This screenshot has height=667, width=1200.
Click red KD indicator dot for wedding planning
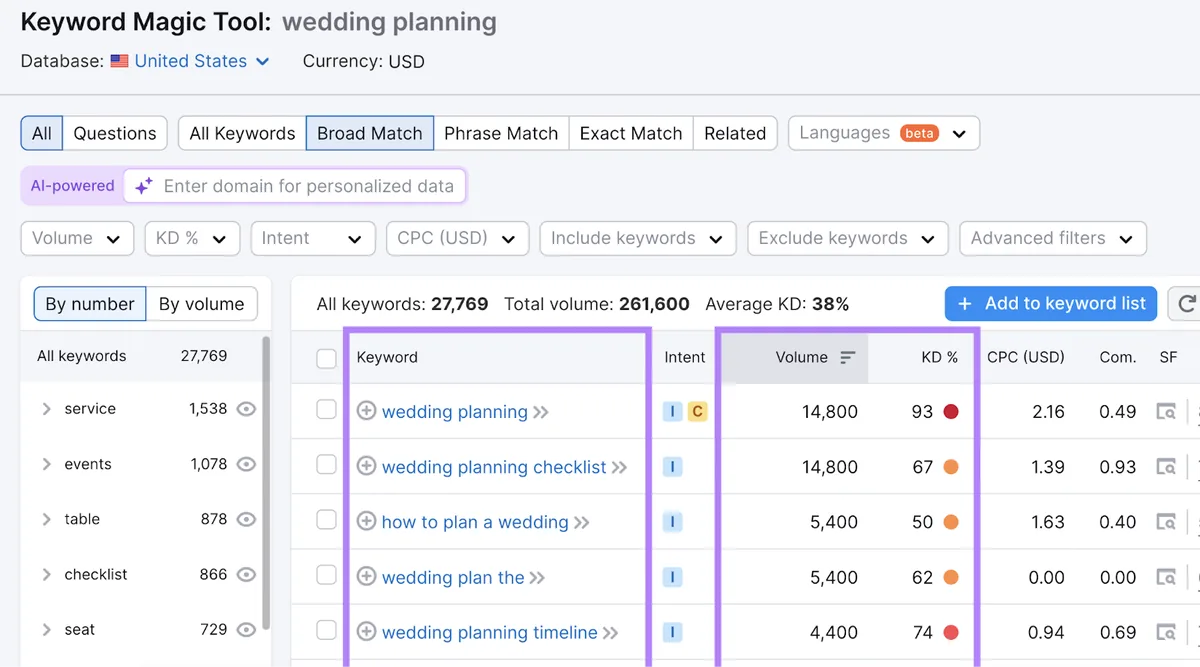pos(951,411)
